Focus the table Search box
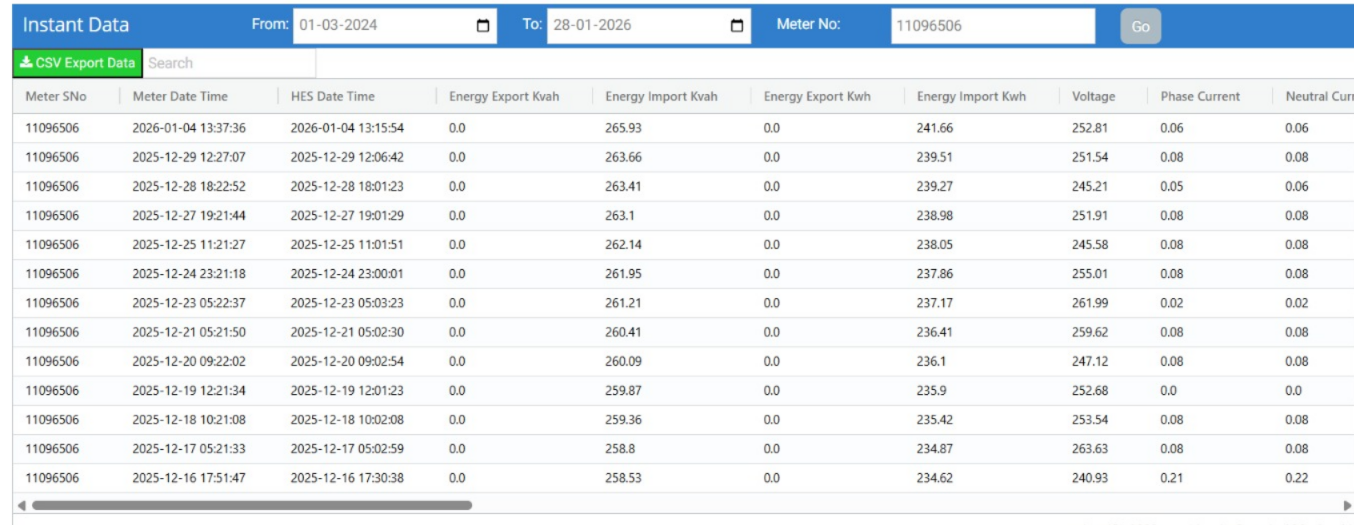Viewport: 1354px width, 525px height. 230,63
